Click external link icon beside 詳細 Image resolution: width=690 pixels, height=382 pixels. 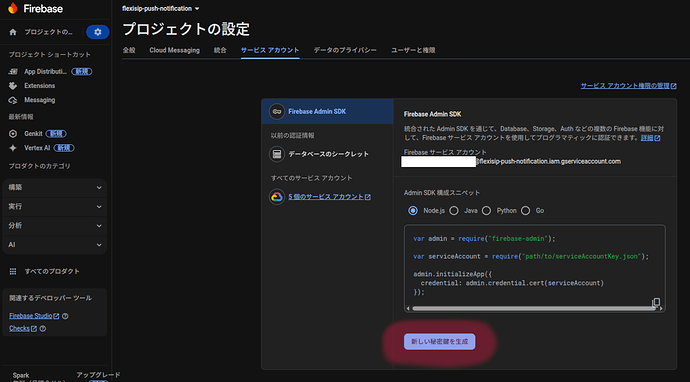click(x=657, y=138)
